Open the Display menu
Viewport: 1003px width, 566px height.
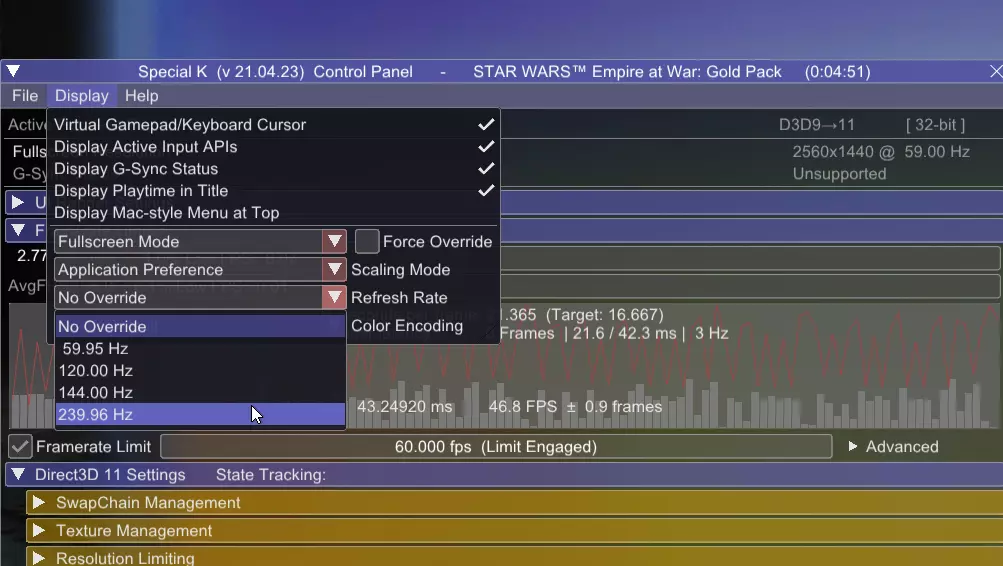point(81,96)
